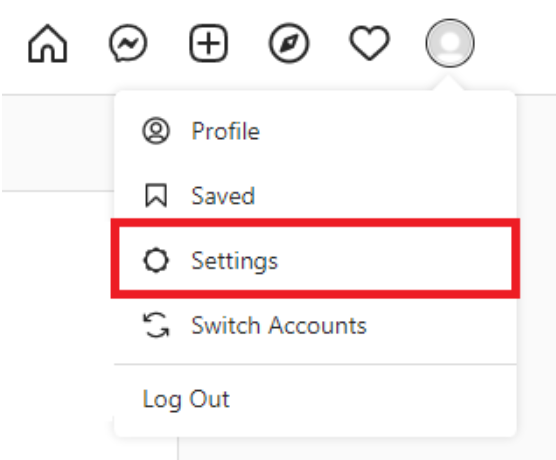Select the Switch Accounts text label
Image resolution: width=556 pixels, height=460 pixels.
coord(279,325)
